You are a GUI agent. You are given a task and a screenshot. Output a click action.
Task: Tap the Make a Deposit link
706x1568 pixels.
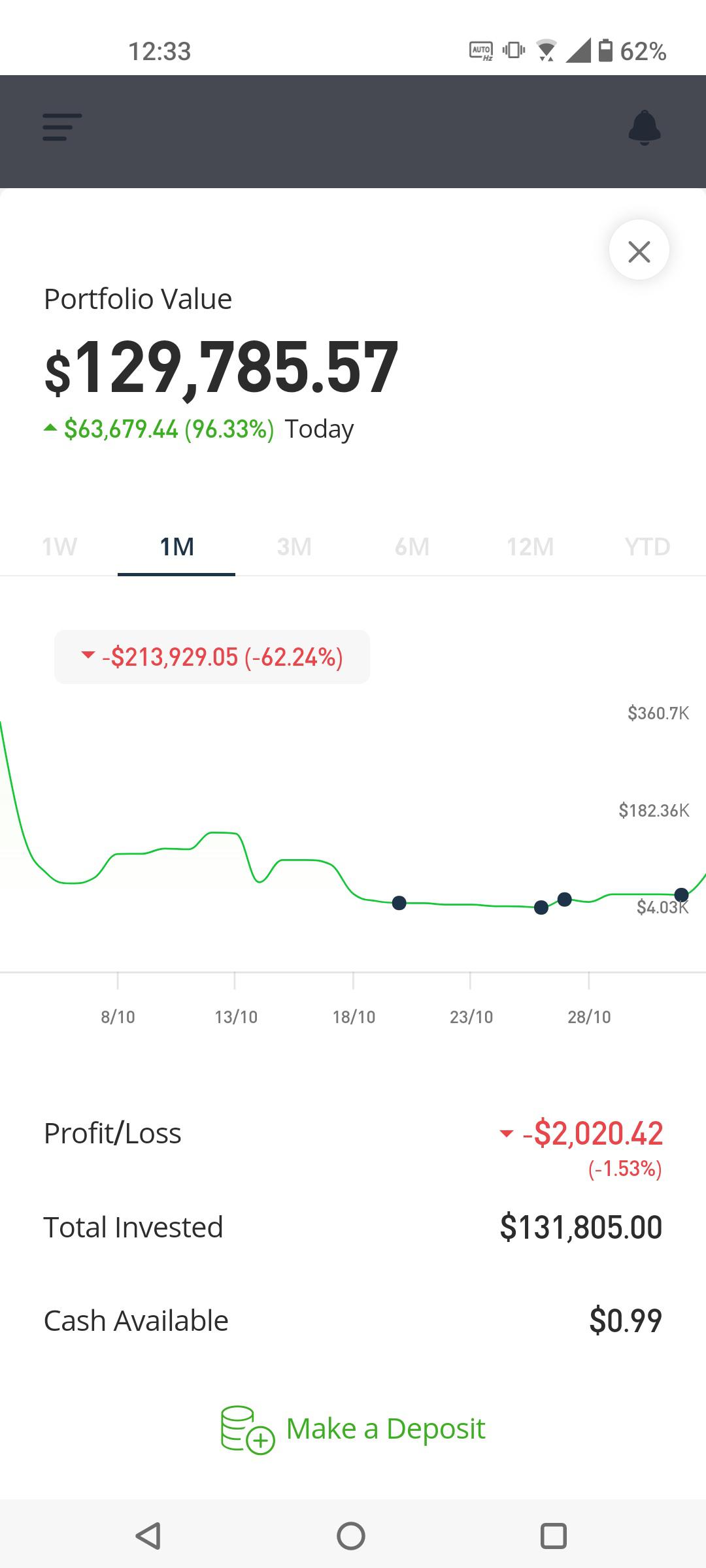pos(386,1429)
